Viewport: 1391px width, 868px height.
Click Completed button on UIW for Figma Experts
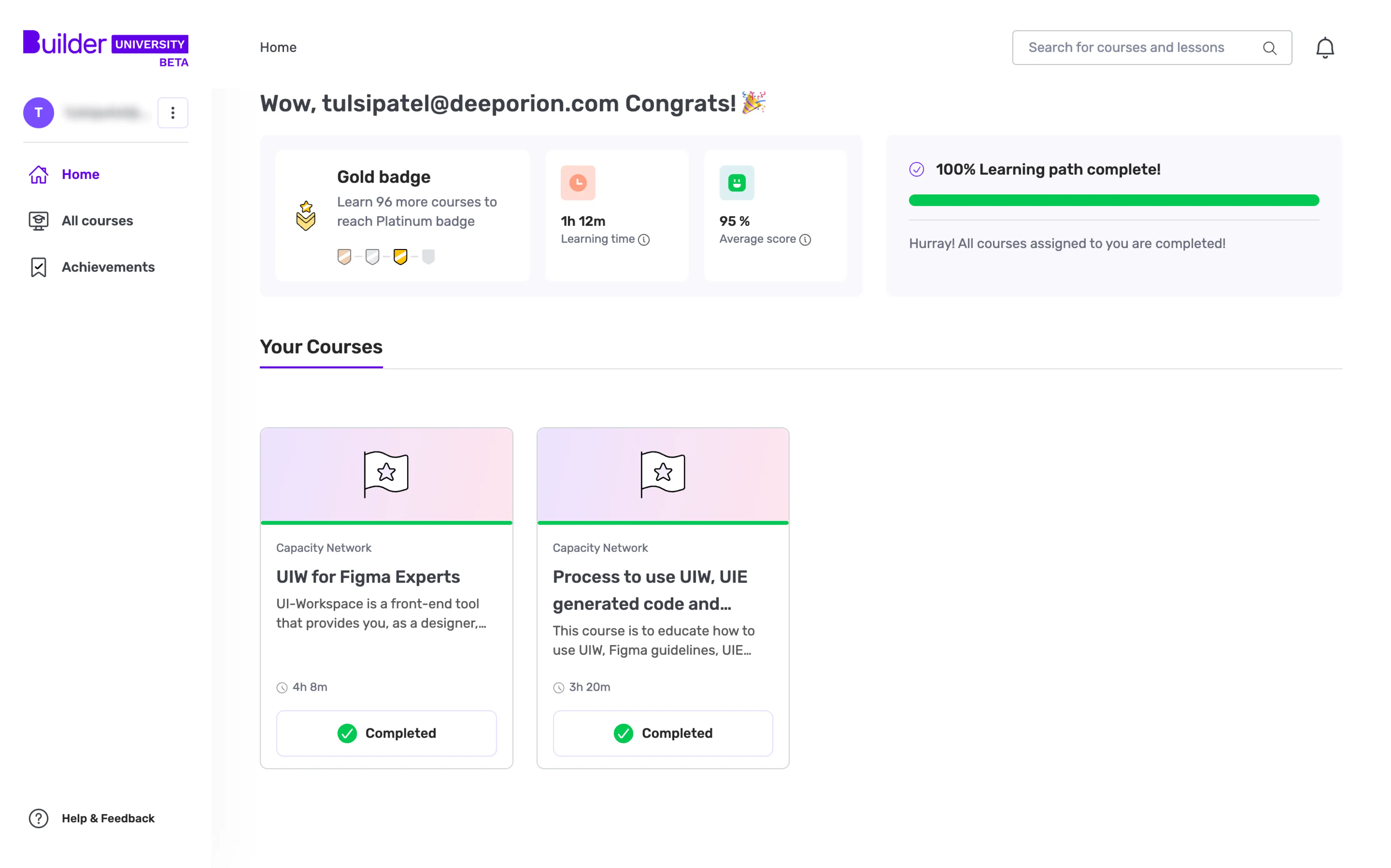(386, 733)
